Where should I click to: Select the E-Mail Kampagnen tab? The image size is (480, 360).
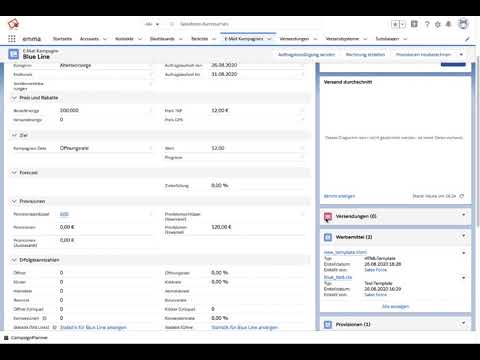pyautogui.click(x=244, y=39)
